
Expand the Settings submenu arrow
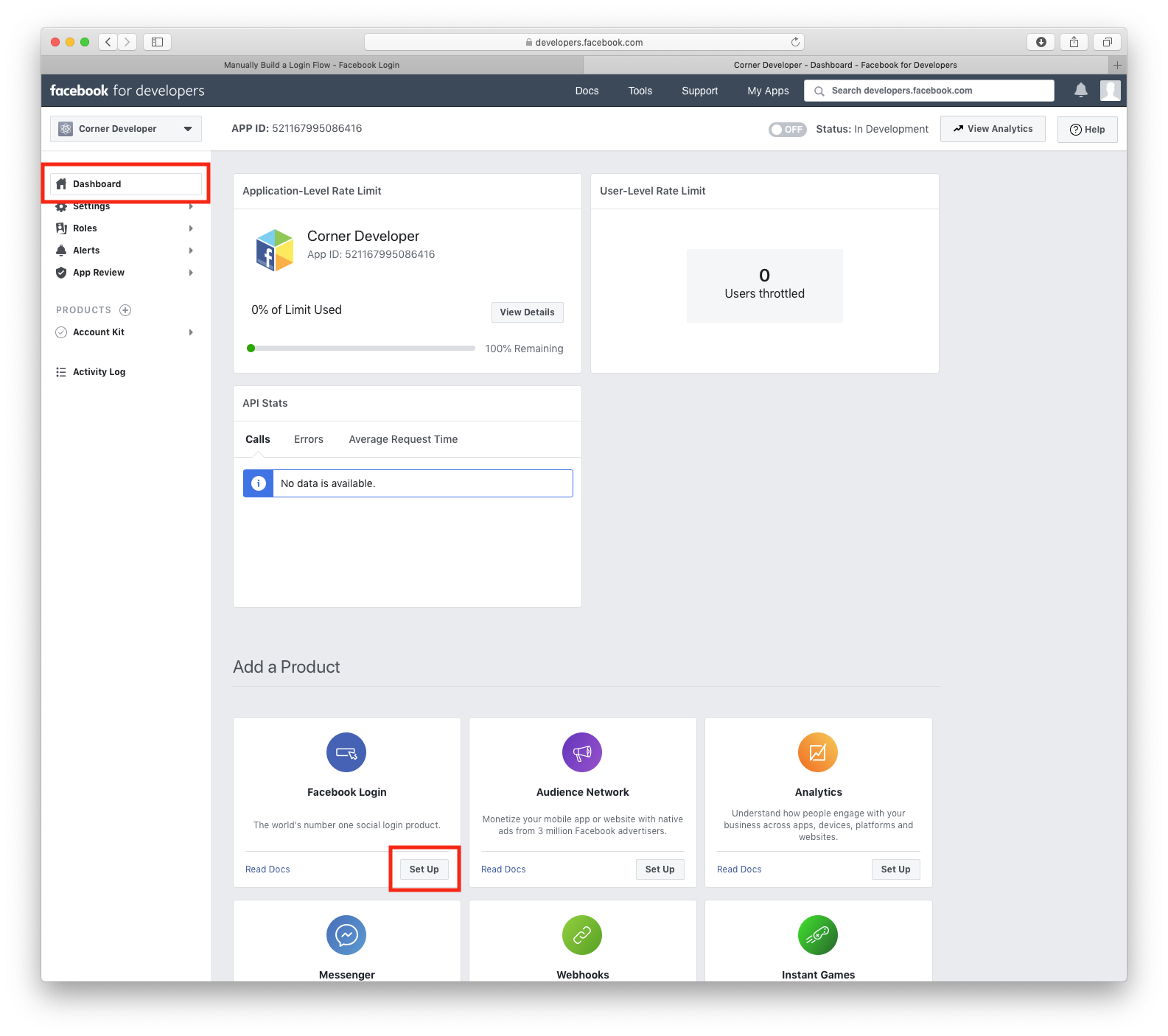191,206
